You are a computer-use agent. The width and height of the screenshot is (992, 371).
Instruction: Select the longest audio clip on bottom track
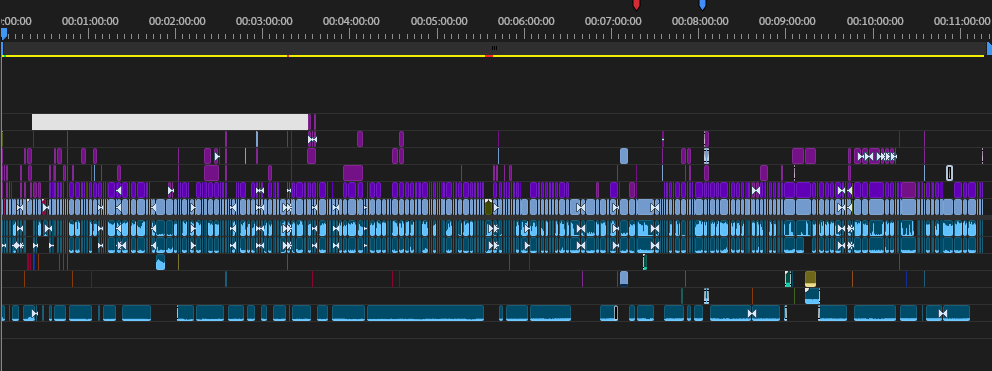coord(425,313)
